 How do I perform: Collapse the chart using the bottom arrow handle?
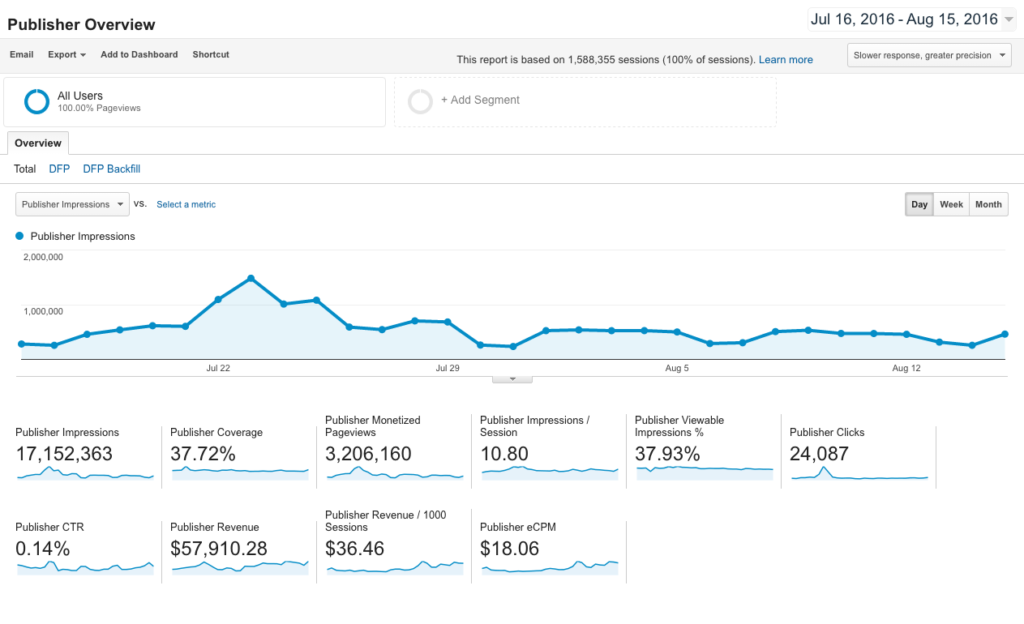pyautogui.click(x=512, y=379)
